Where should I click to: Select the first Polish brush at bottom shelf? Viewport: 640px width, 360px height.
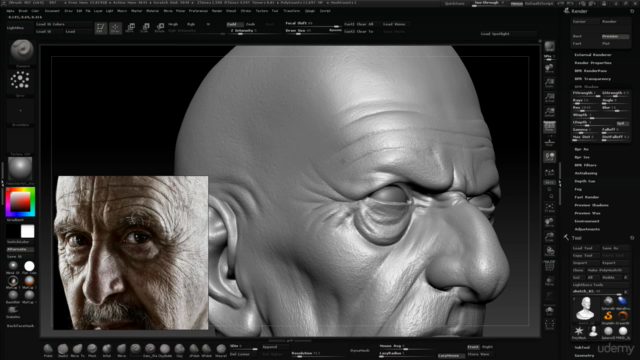tap(48, 349)
